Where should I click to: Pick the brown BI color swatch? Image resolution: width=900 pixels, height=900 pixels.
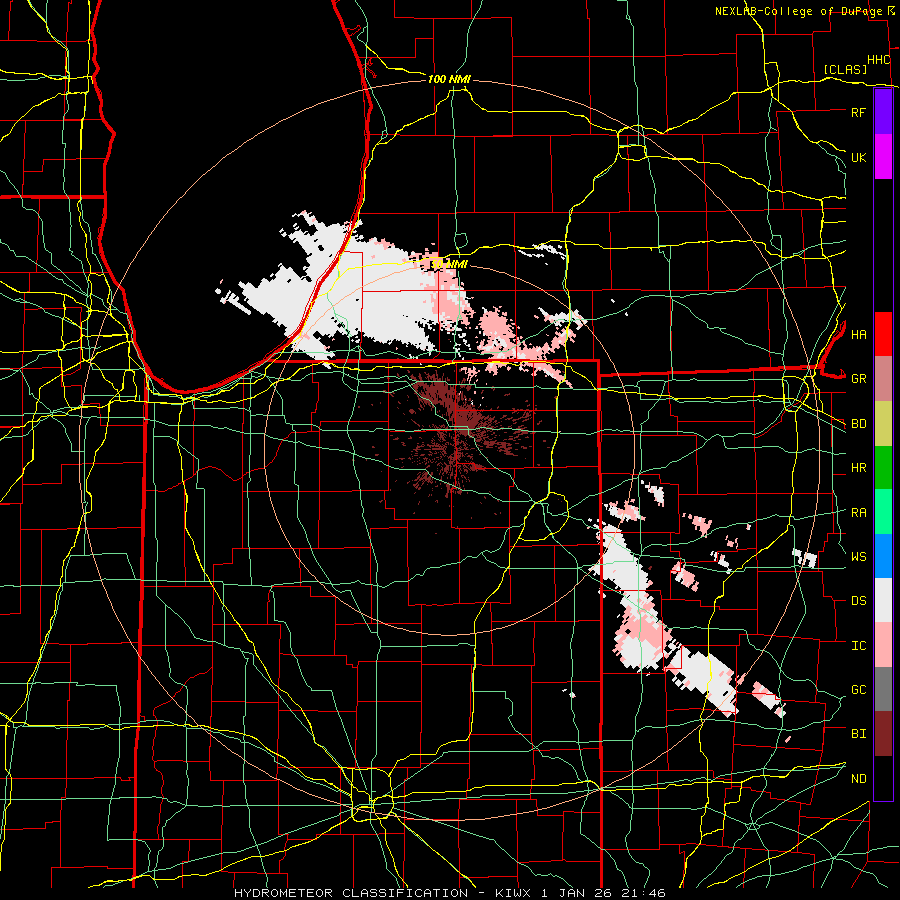tap(883, 734)
